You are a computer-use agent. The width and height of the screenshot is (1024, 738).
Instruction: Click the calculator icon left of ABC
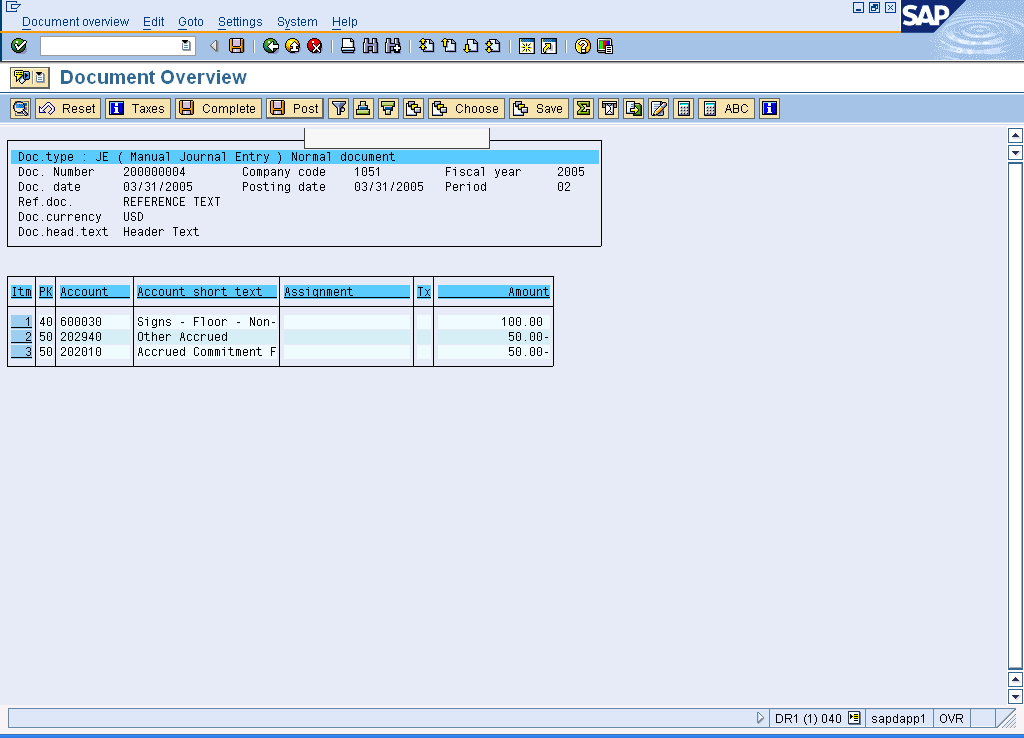click(683, 108)
